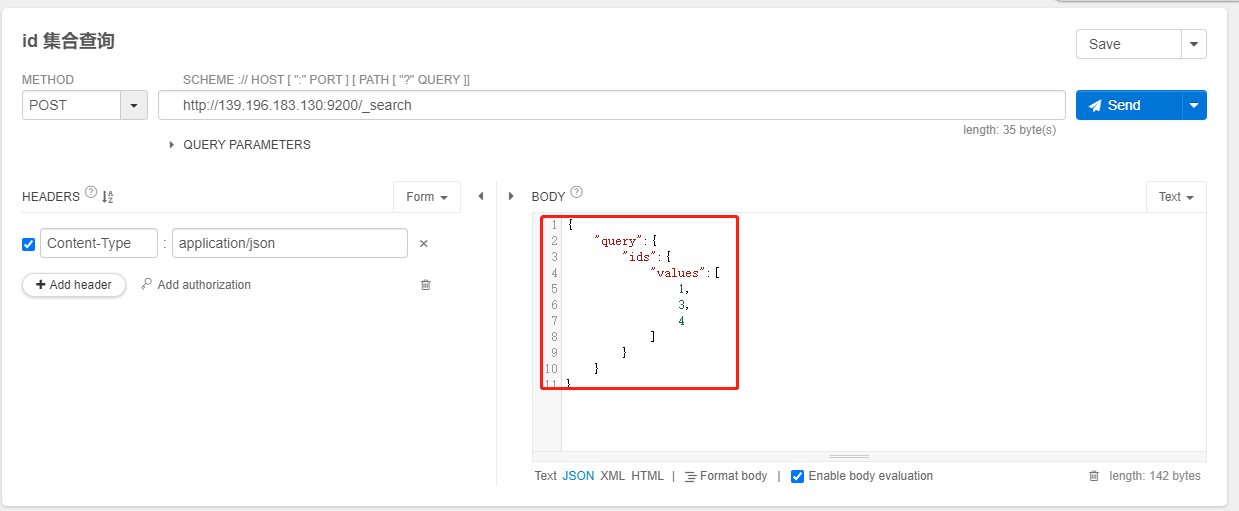This screenshot has height=511, width=1239.
Task: Click the Add authorization link
Action: (196, 285)
